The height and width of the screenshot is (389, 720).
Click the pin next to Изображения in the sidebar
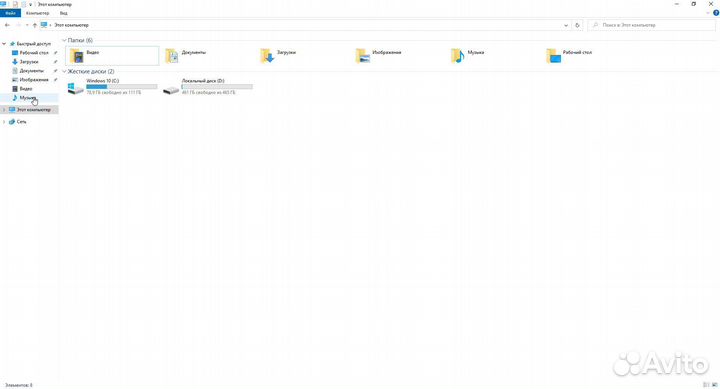pyautogui.click(x=56, y=80)
